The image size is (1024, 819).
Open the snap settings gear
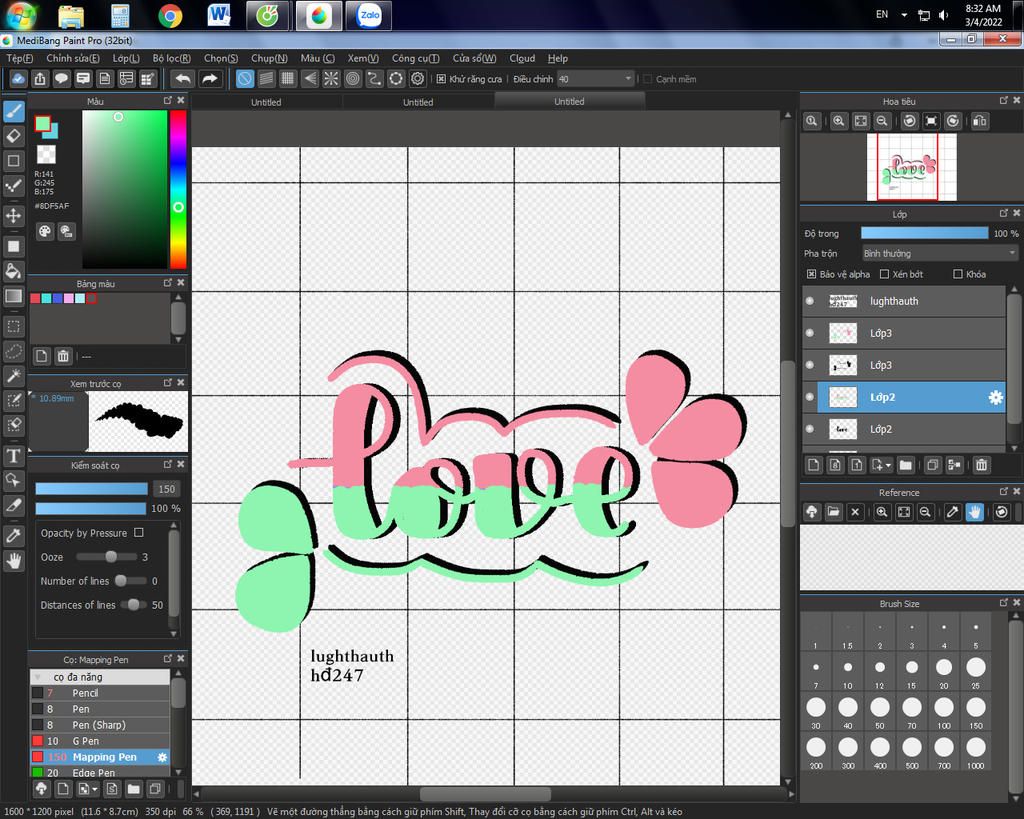(417, 79)
